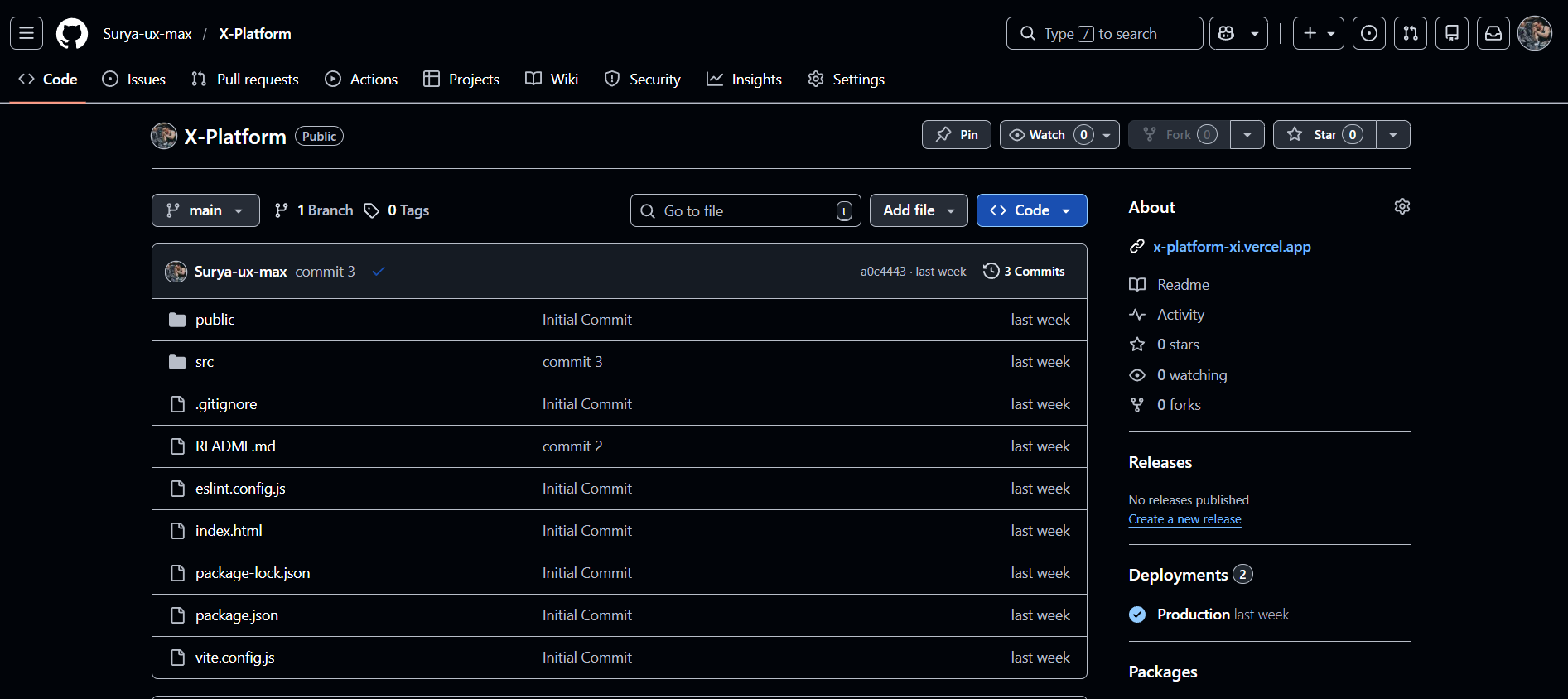Click the Production deployment success icon
Image resolution: width=1568 pixels, height=699 pixels.
[x=1137, y=615]
